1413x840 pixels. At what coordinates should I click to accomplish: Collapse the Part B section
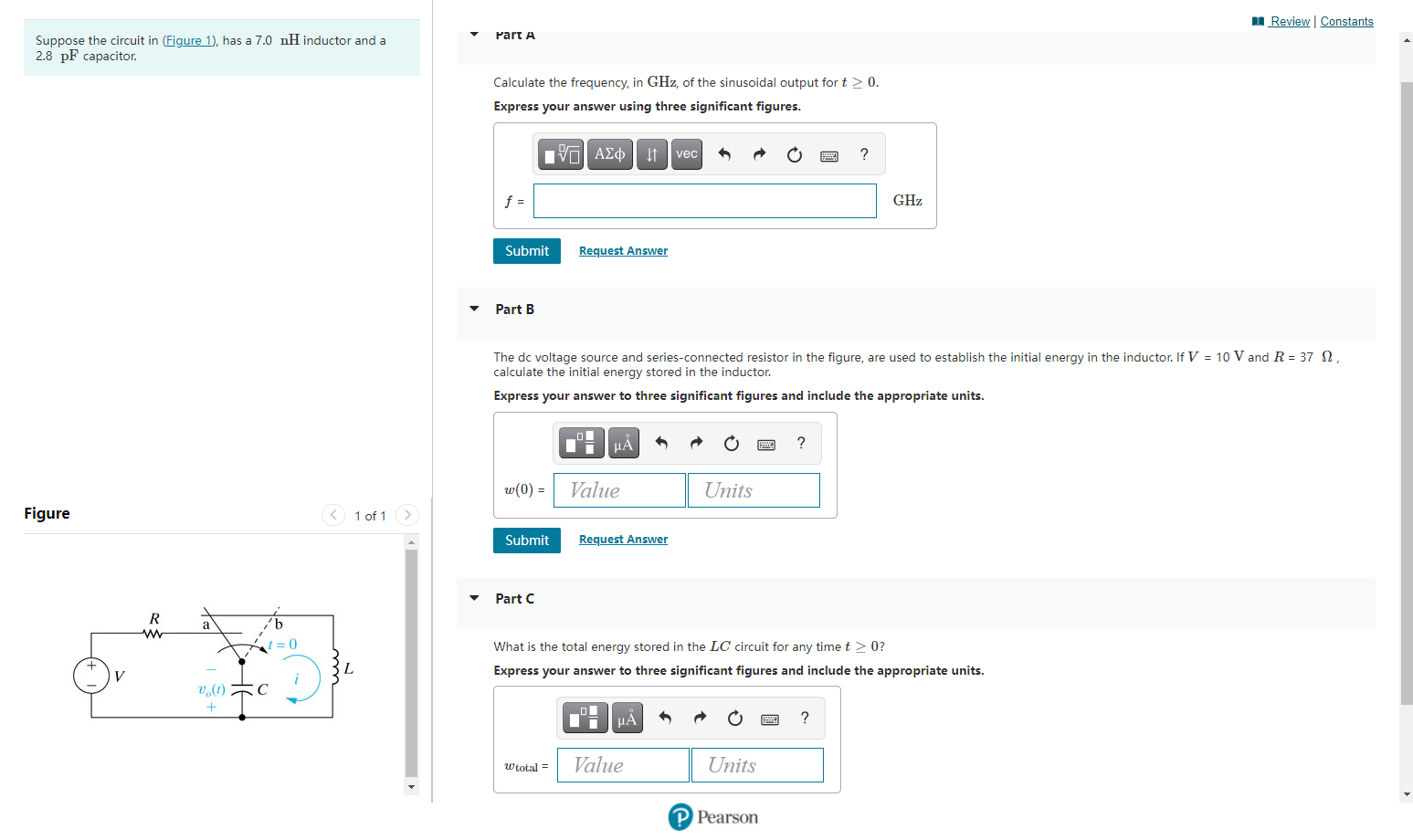[473, 309]
